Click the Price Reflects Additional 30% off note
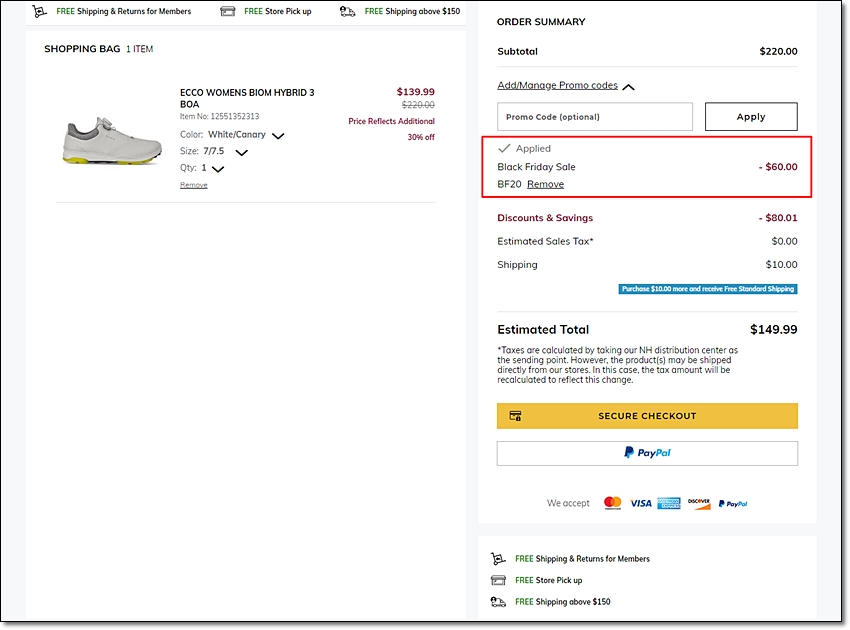The image size is (850, 630). [x=391, y=129]
